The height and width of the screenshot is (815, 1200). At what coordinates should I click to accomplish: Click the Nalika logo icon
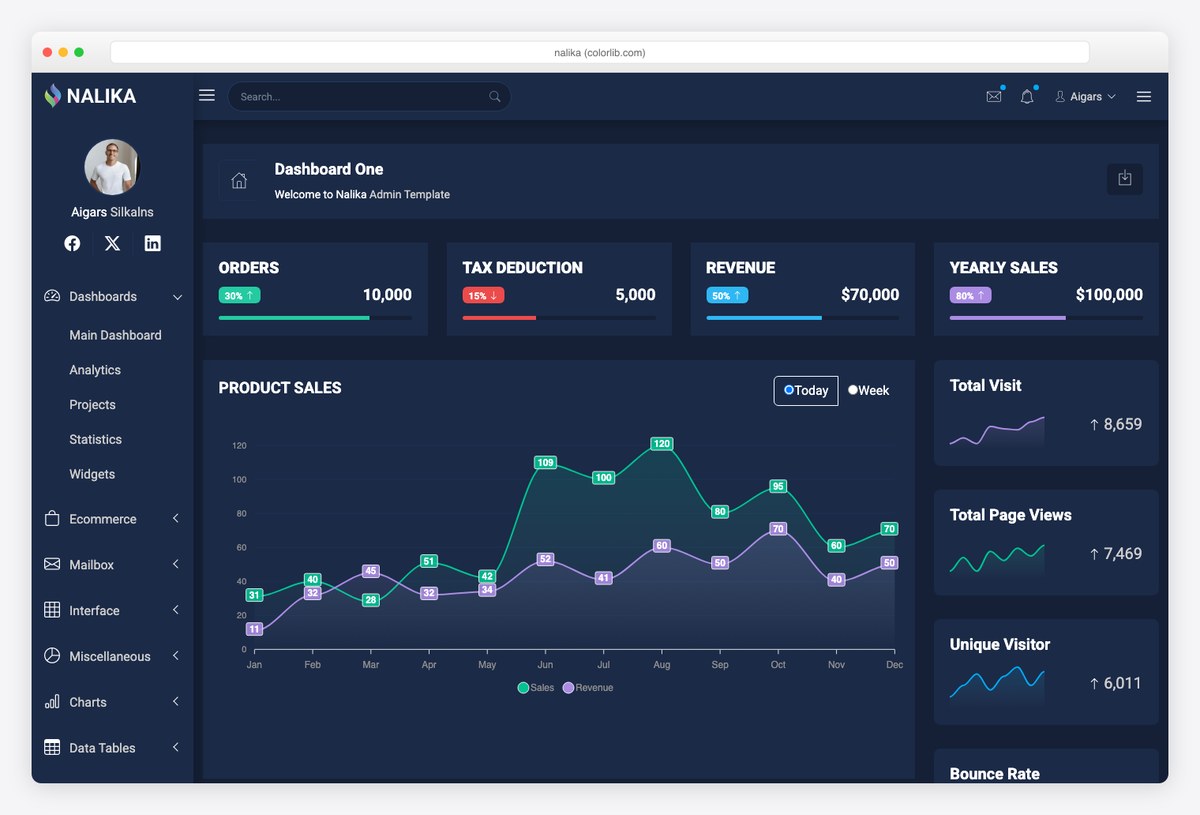52,96
